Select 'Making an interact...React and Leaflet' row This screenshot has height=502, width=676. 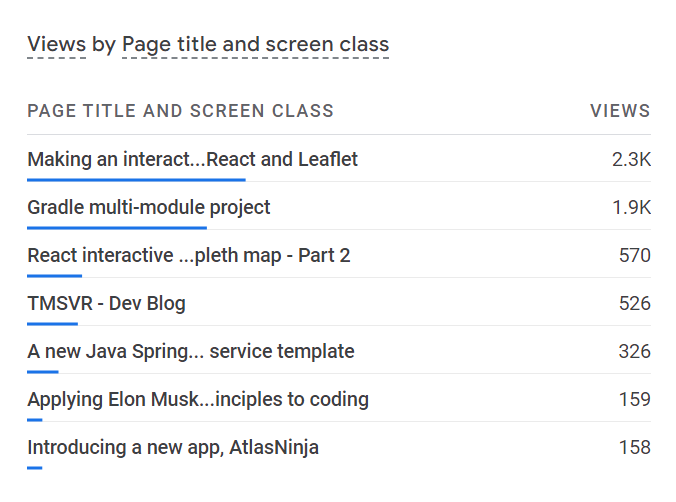coord(192,159)
